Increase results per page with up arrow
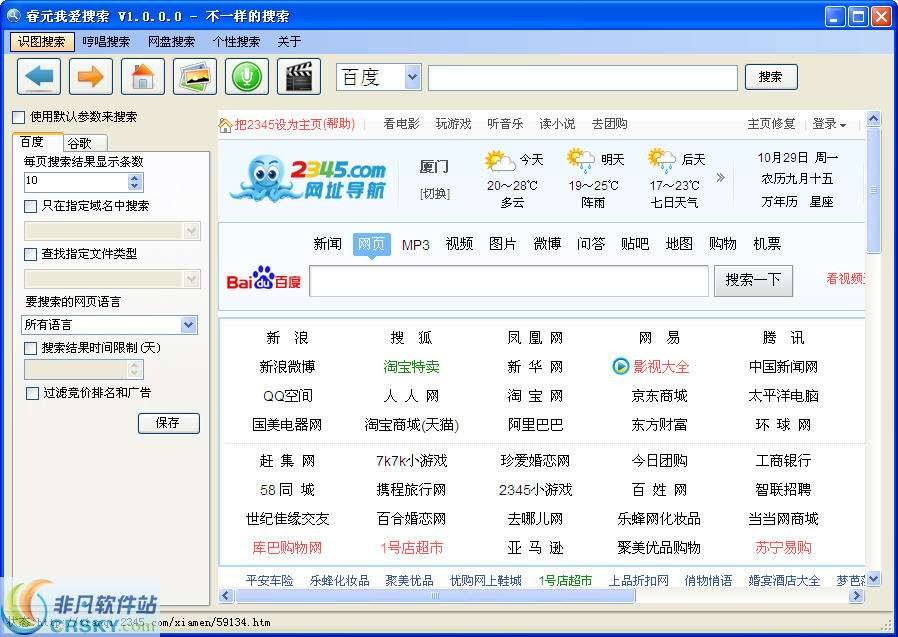 [135, 178]
